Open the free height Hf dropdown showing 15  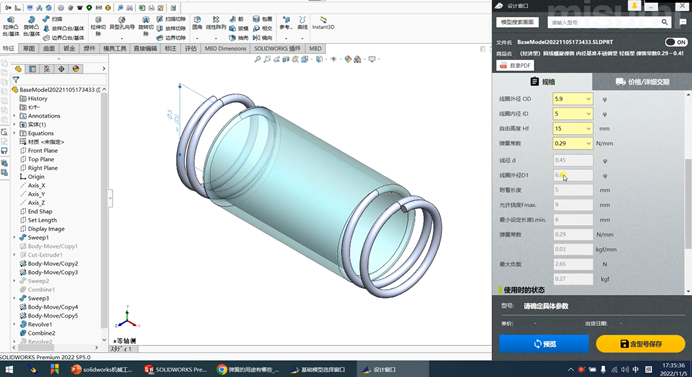pyautogui.click(x=572, y=128)
